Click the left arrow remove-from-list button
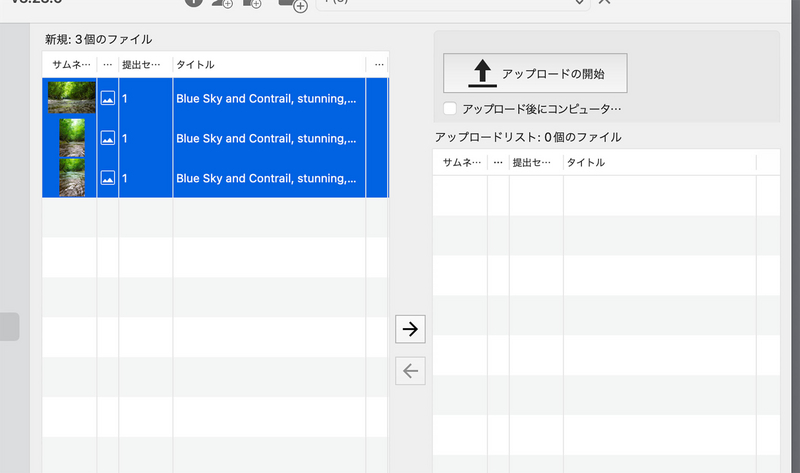Screen dimensions: 800x473 click(x=410, y=371)
